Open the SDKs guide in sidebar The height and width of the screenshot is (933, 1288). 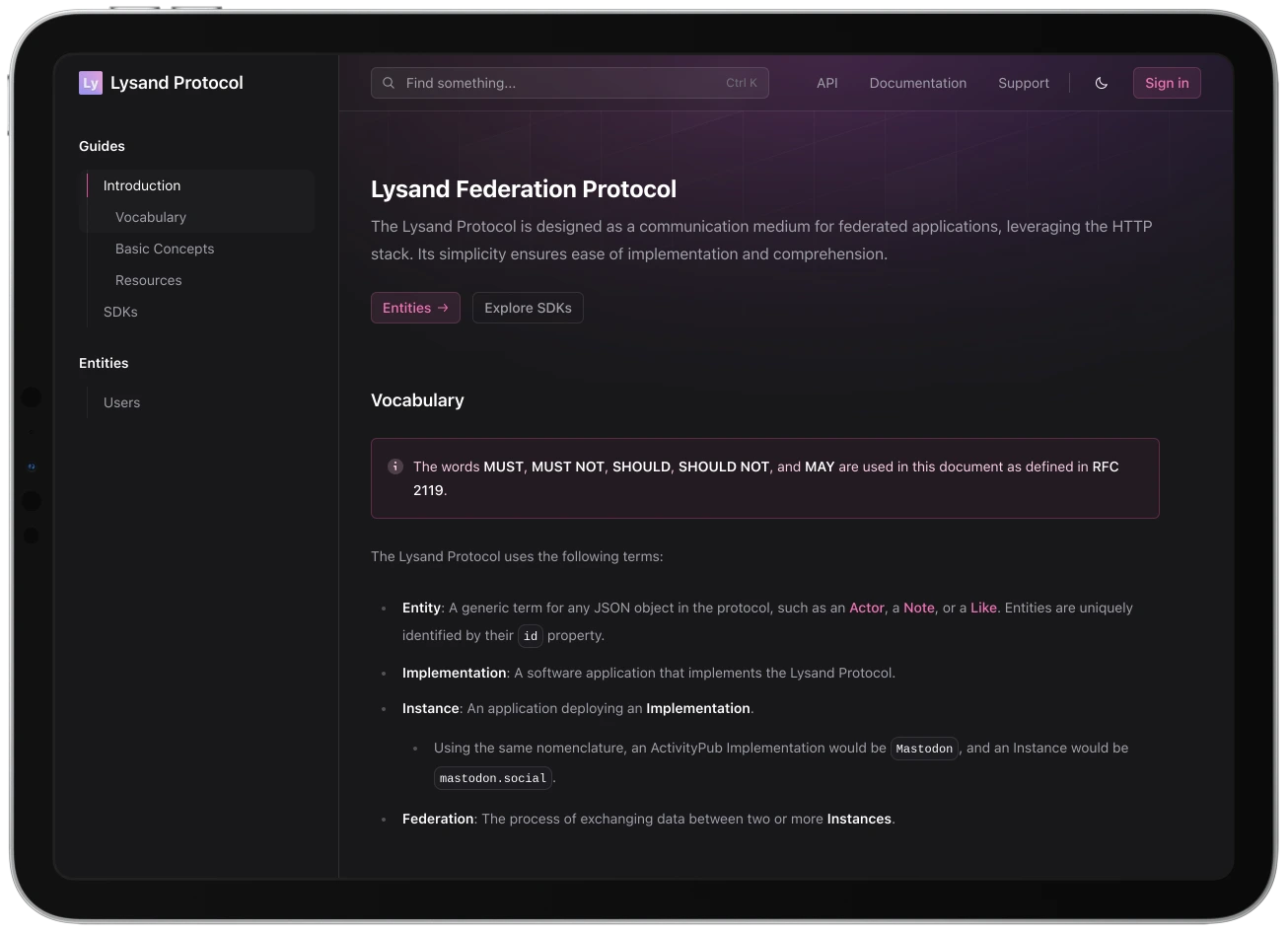(120, 312)
